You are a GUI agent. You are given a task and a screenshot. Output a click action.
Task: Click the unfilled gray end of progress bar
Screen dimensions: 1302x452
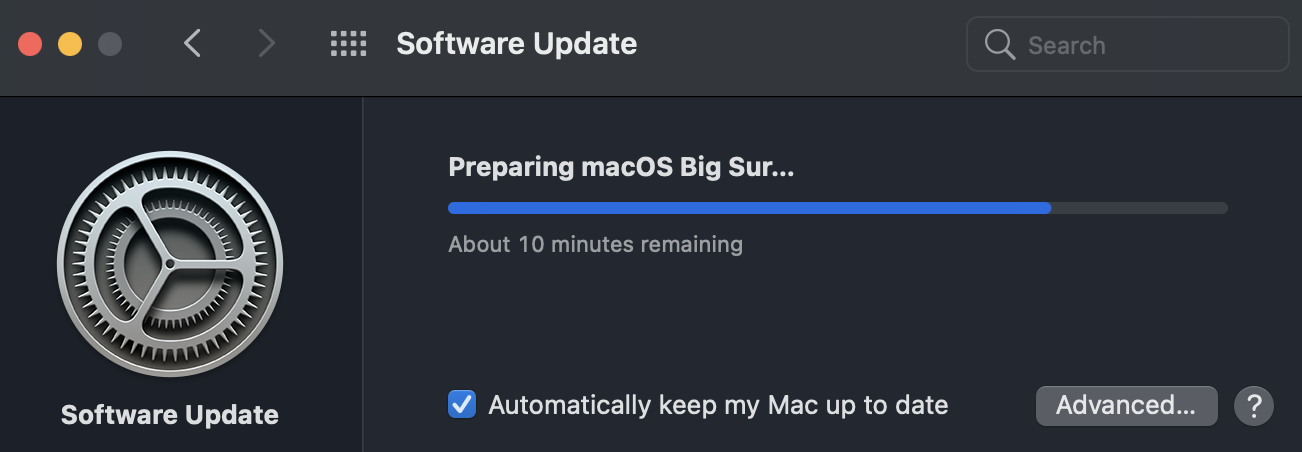click(x=1140, y=208)
